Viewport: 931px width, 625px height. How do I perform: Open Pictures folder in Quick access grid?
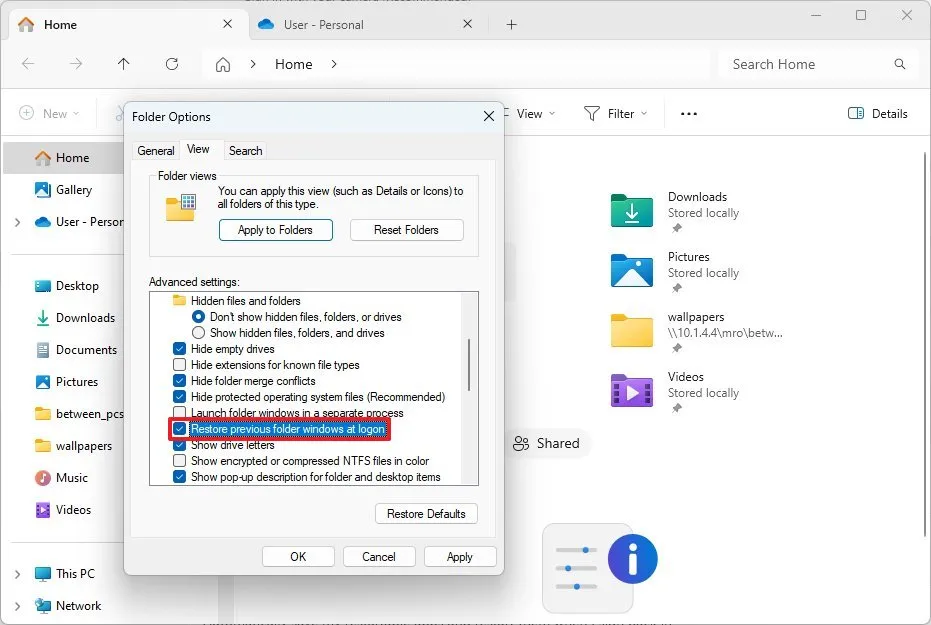674,271
